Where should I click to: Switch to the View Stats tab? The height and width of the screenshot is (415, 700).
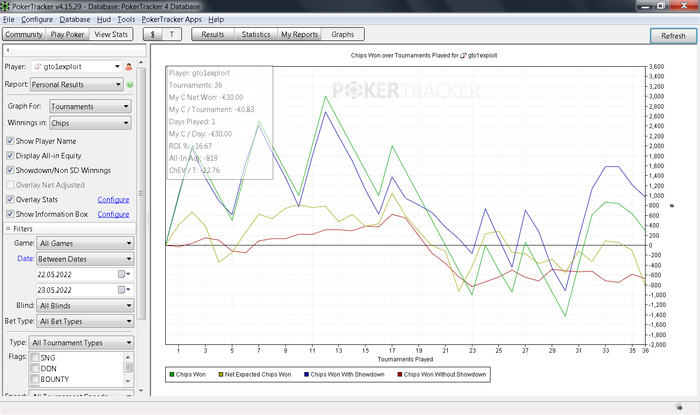111,34
